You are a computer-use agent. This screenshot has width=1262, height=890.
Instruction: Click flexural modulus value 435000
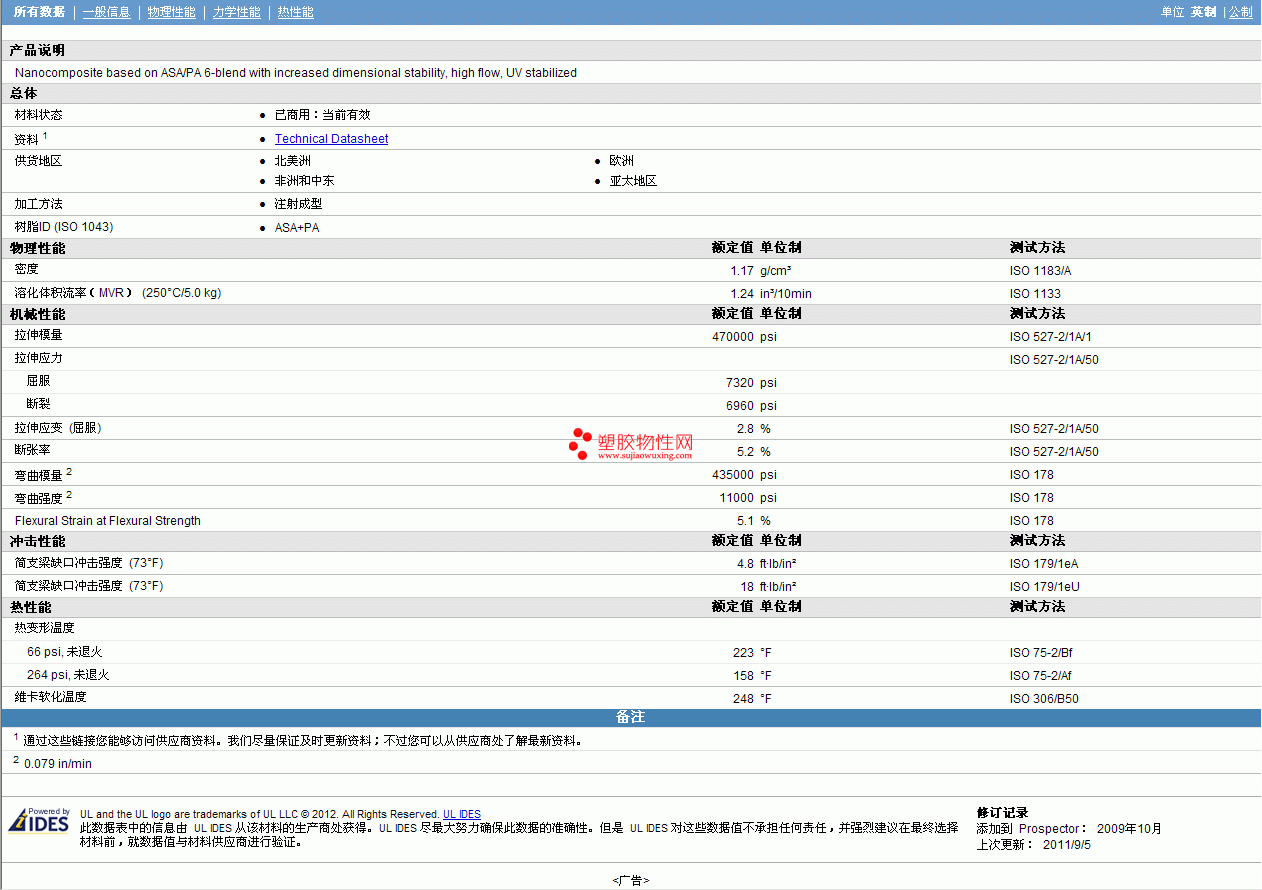coord(733,475)
